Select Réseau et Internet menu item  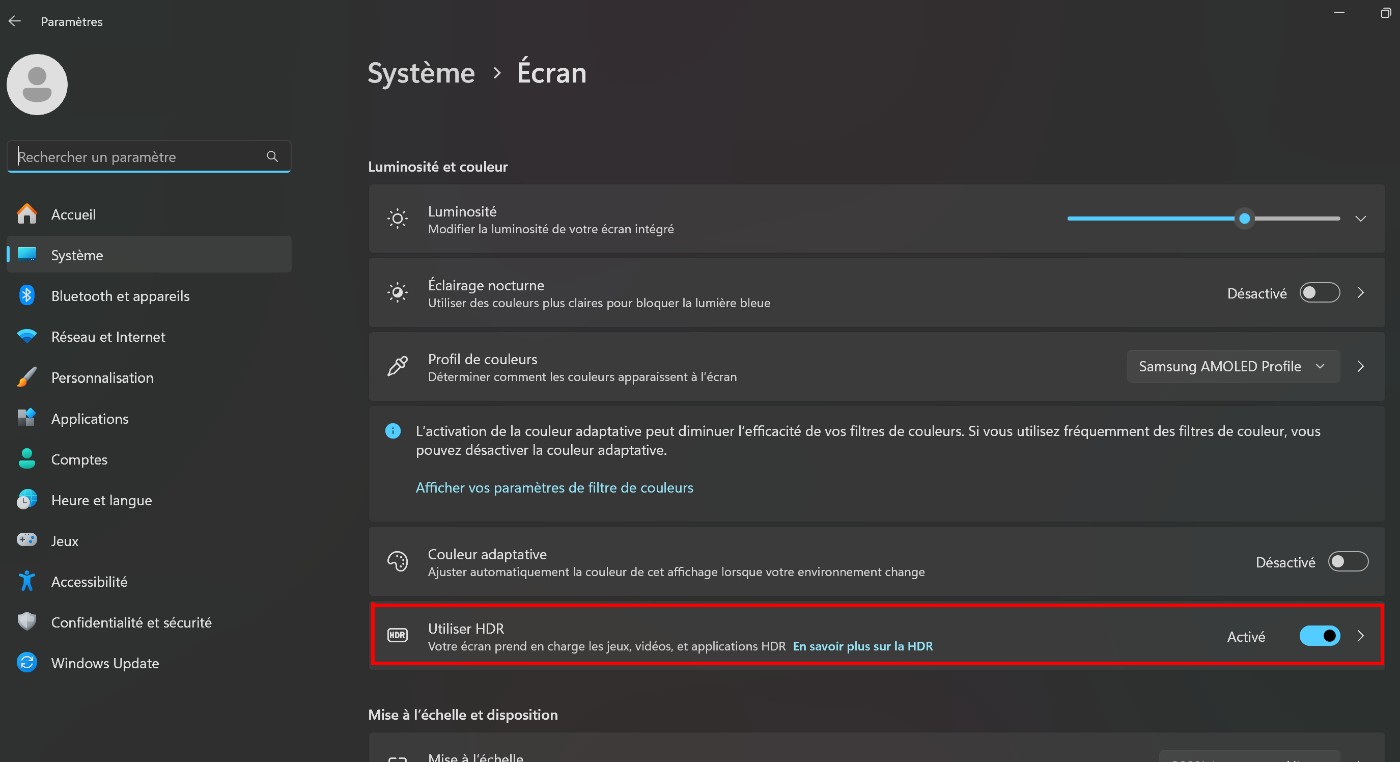click(108, 337)
